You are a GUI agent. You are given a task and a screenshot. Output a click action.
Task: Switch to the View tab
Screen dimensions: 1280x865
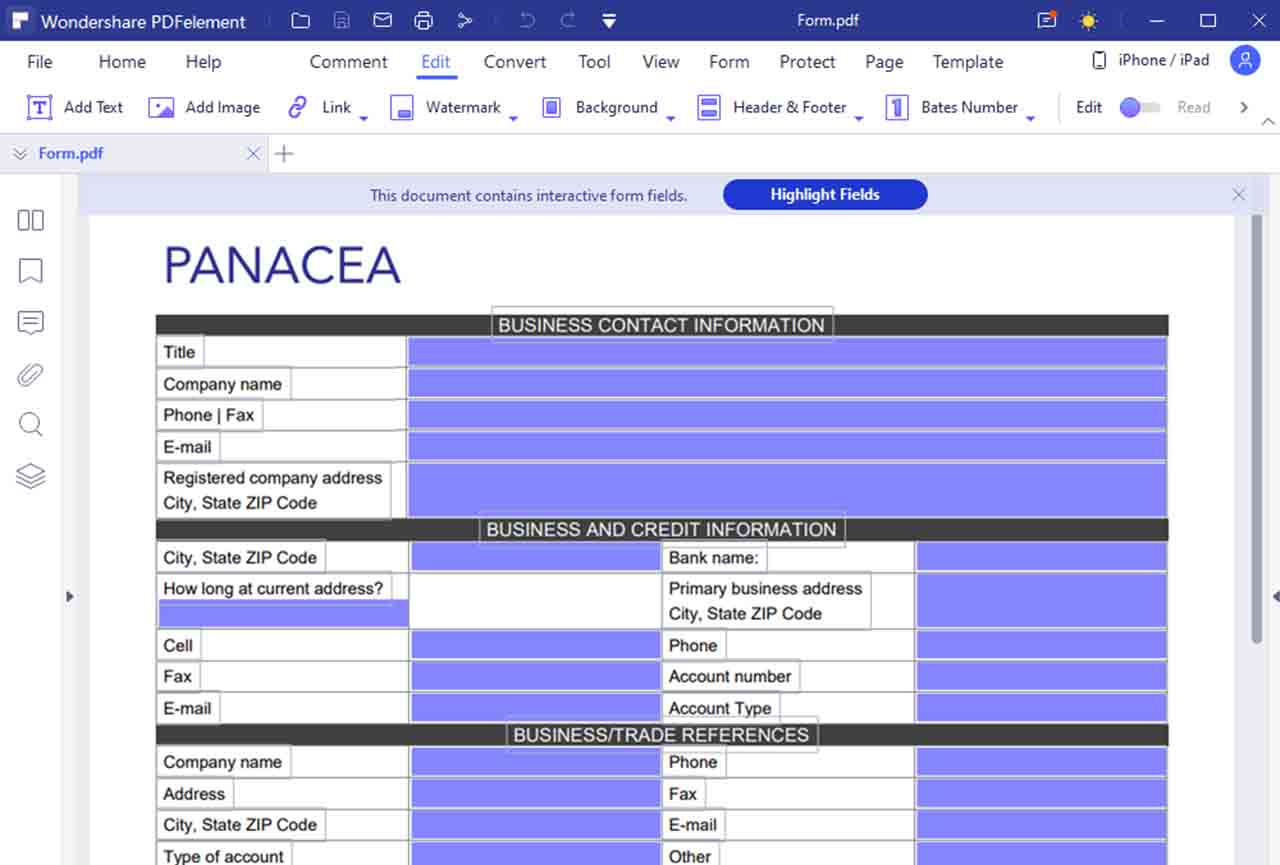(x=661, y=62)
